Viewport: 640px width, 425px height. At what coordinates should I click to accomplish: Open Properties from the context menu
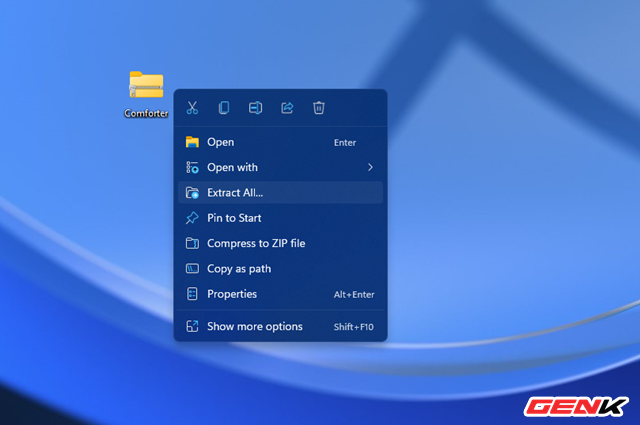point(280,294)
